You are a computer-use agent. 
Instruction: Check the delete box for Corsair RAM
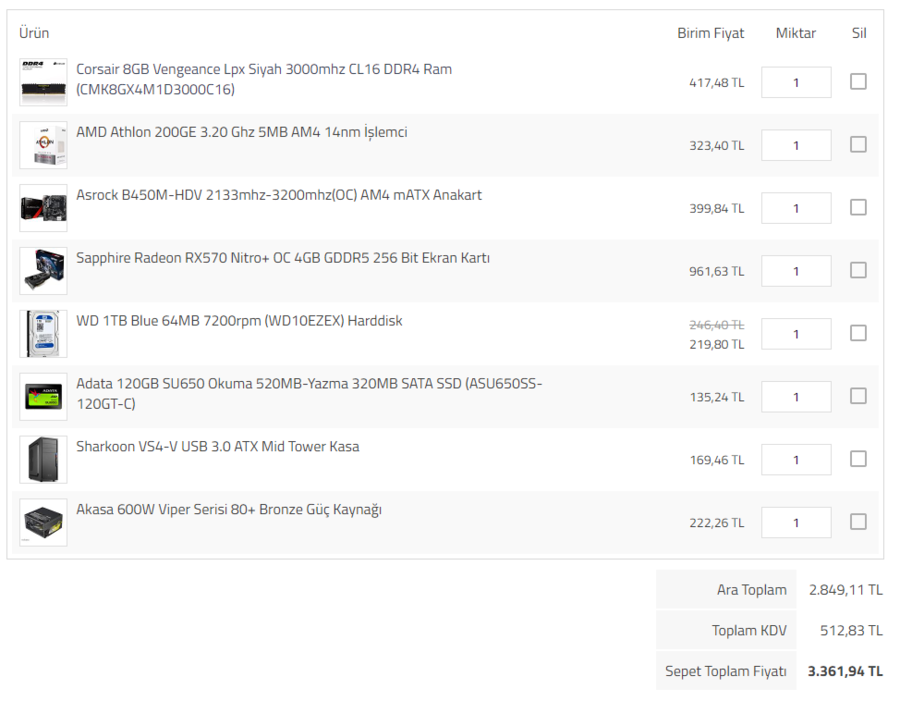pos(858,82)
